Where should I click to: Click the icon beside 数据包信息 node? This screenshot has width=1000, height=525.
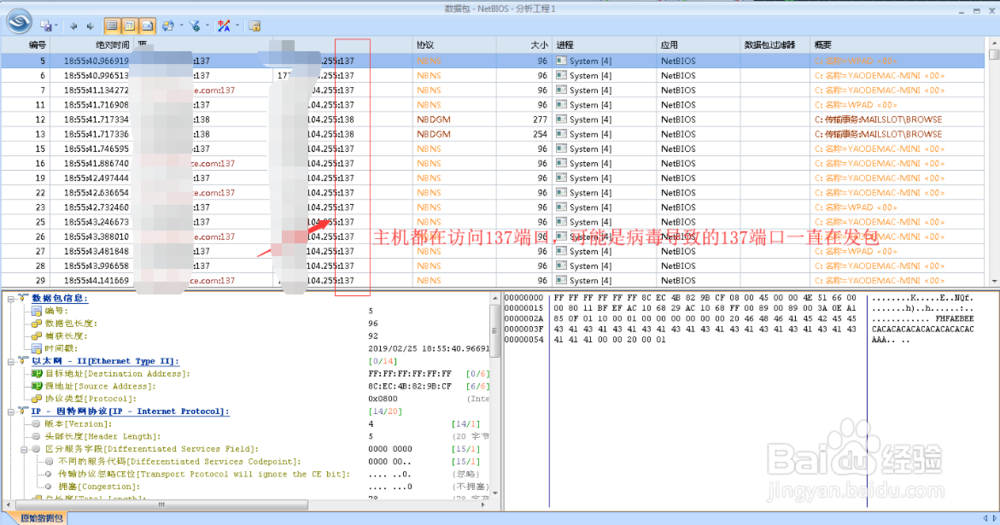click(24, 298)
